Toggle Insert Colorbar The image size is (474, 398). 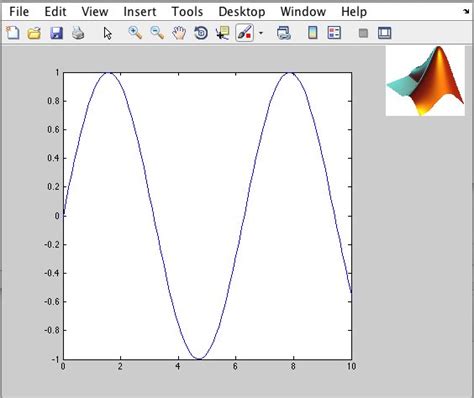click(x=312, y=33)
